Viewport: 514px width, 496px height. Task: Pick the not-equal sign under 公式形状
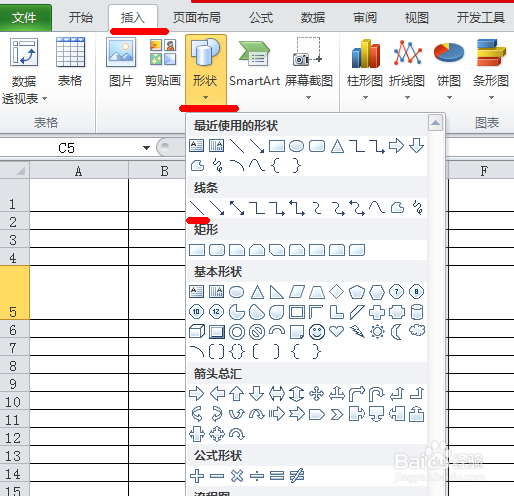point(297,476)
